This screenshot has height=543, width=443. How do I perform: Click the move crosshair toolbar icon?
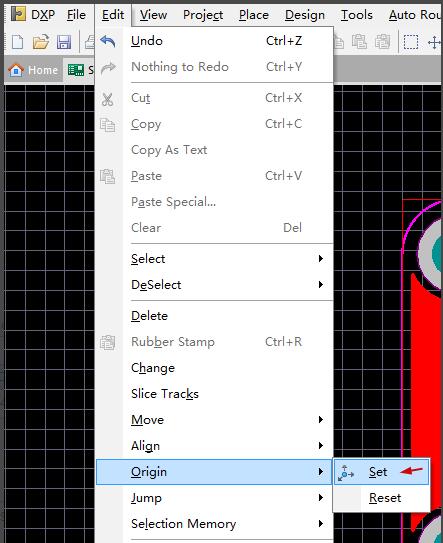coord(435,42)
